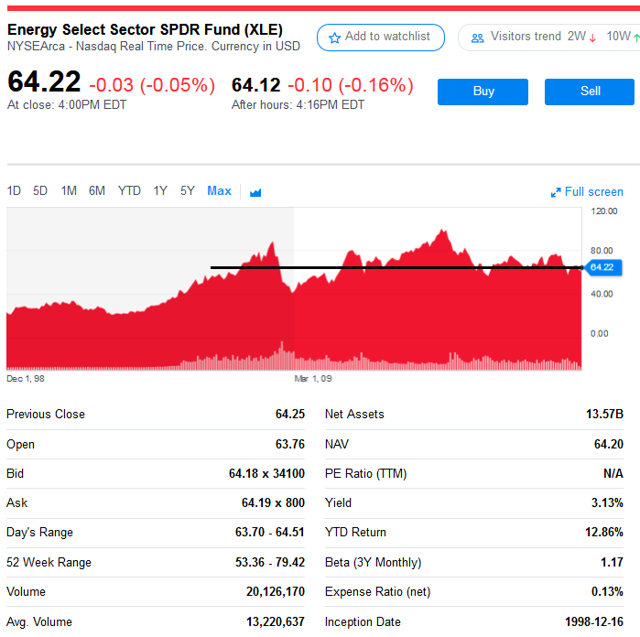Click the Net Assets label
This screenshot has height=637, width=640.
pyautogui.click(x=354, y=414)
